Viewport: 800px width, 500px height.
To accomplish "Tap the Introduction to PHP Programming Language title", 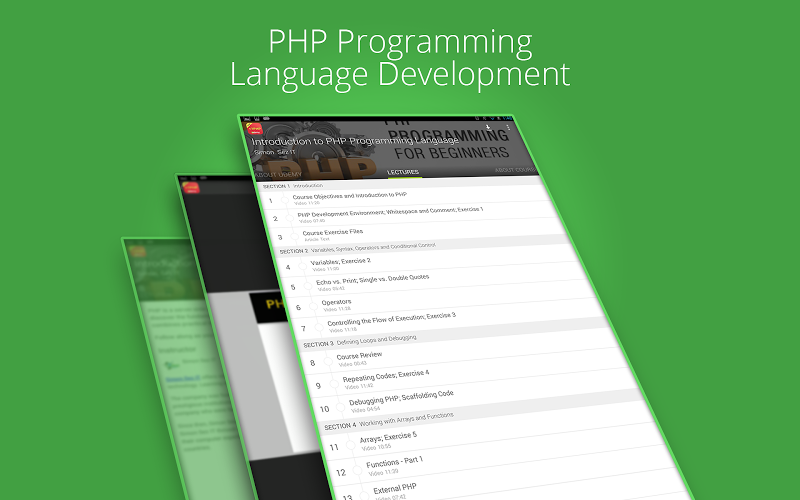I will tap(355, 140).
